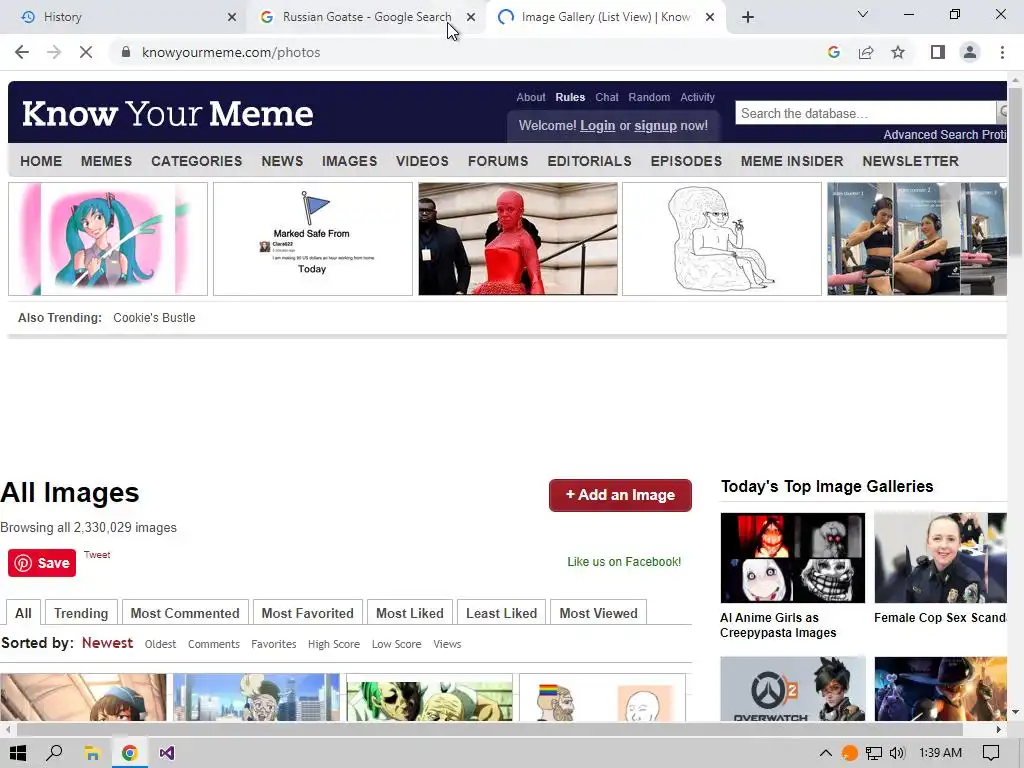The width and height of the screenshot is (1024, 768).
Task: Click the Chrome icon in the taskbar
Action: point(129,753)
